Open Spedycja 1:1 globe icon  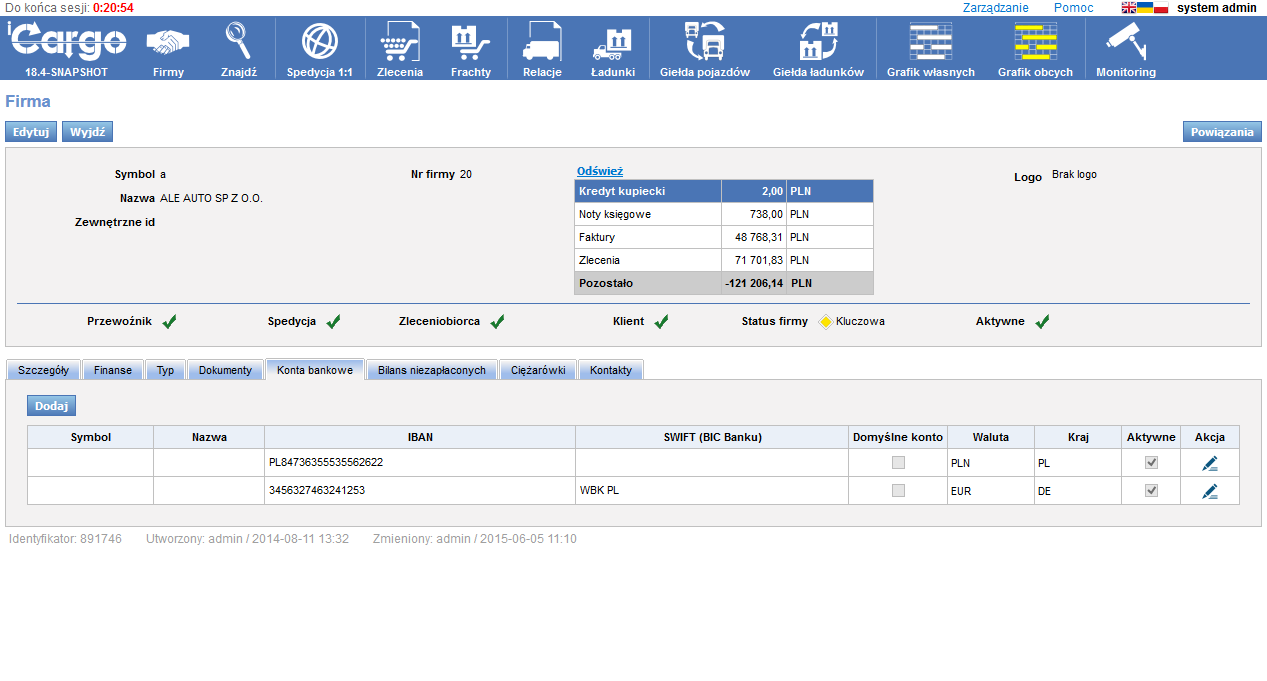tap(320, 42)
